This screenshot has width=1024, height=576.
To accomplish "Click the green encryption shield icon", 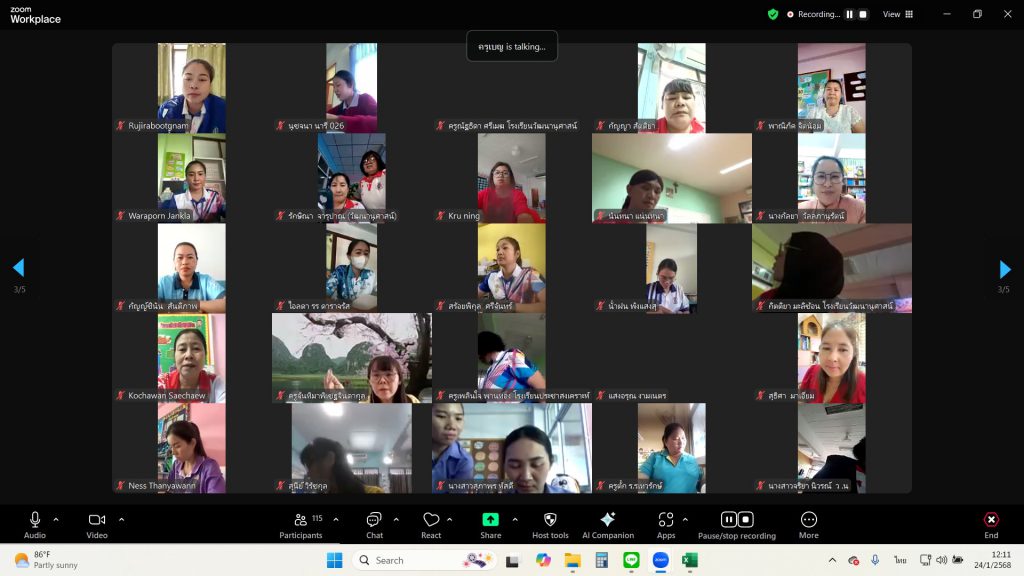I will pos(773,14).
